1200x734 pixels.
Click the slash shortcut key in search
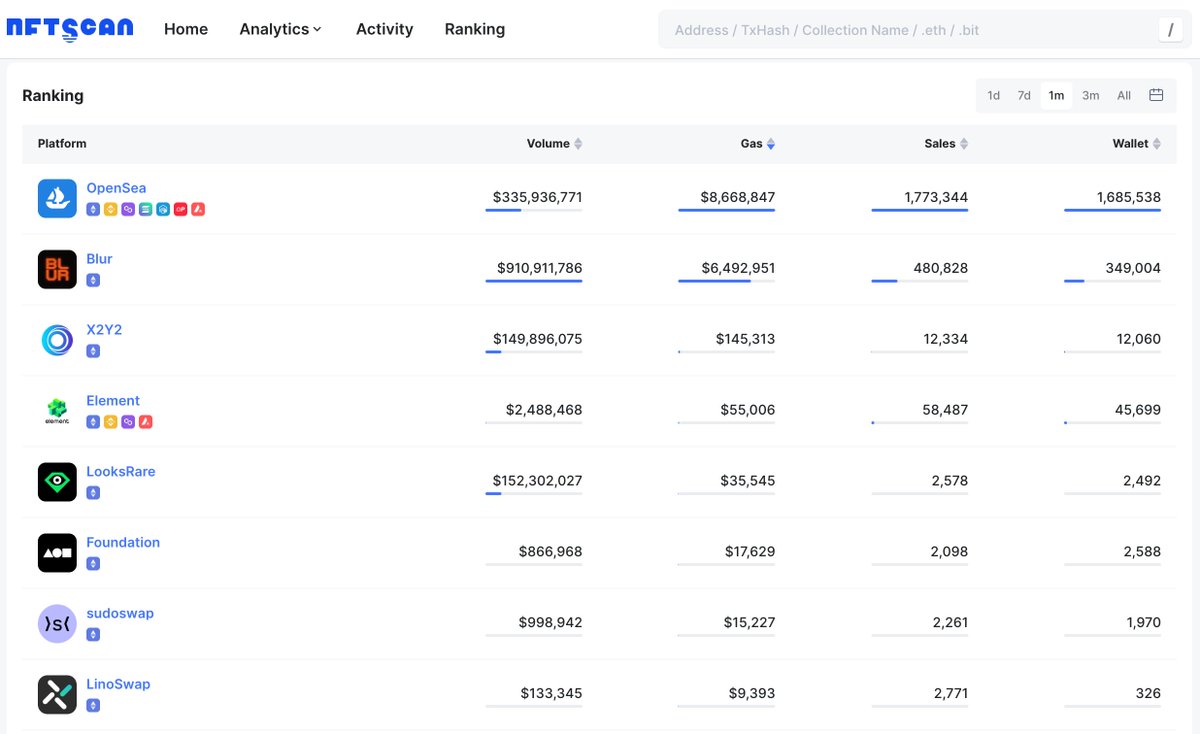pos(1171,30)
